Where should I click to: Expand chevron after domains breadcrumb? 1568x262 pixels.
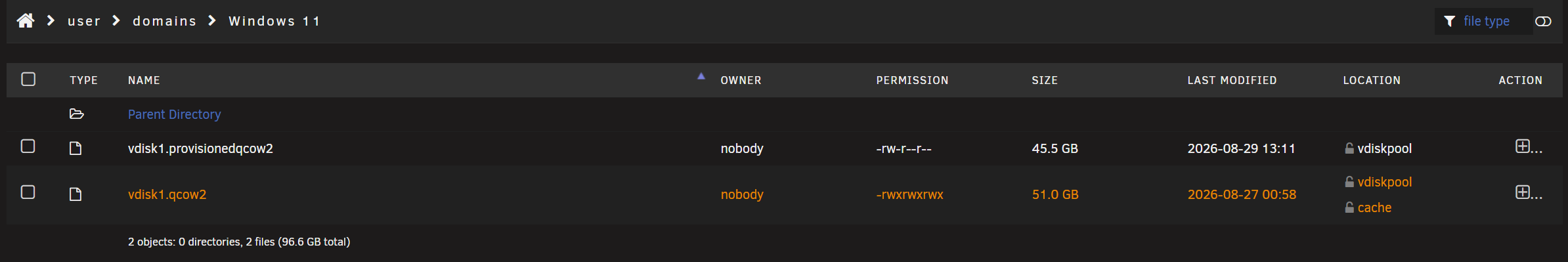coord(212,21)
